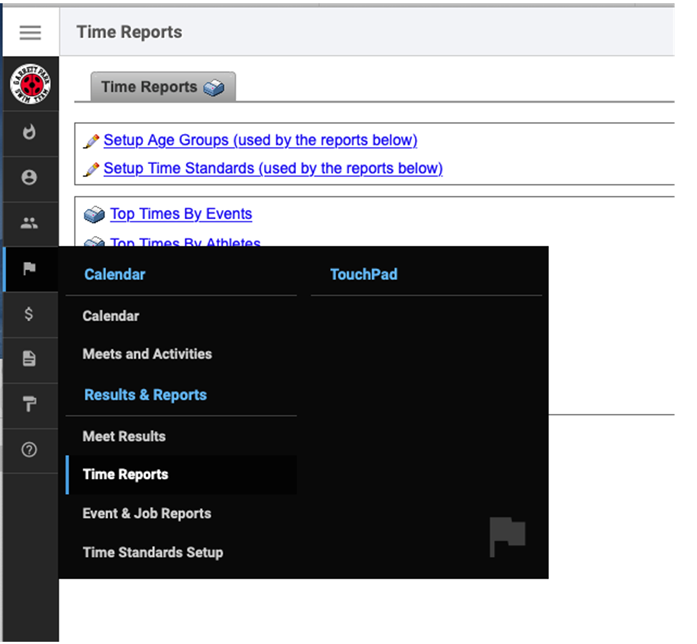Open Meet Results in the flyout menu
Image resolution: width=697 pixels, height=644 pixels.
(x=124, y=436)
